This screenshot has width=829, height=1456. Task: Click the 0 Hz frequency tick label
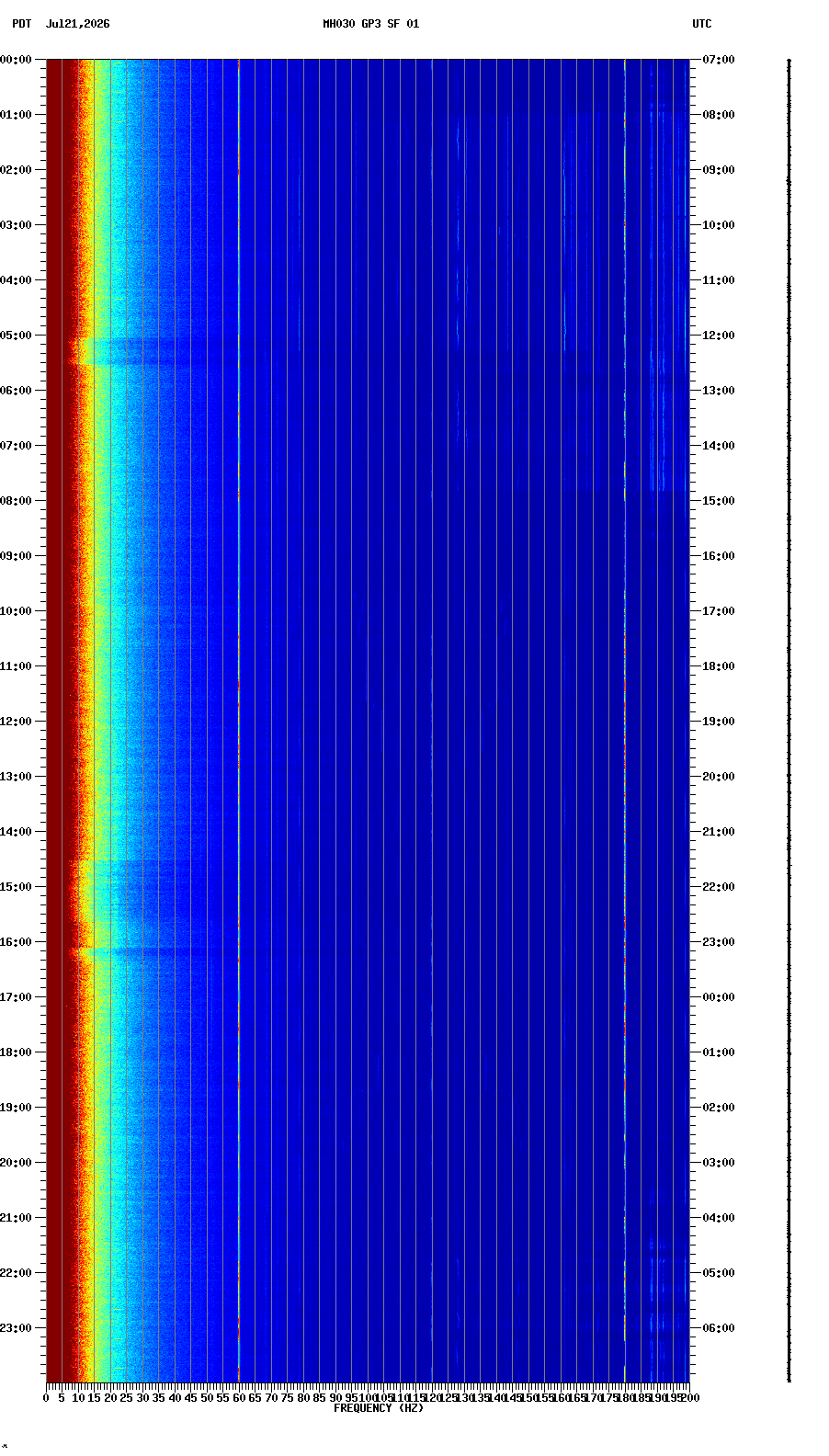click(46, 1398)
